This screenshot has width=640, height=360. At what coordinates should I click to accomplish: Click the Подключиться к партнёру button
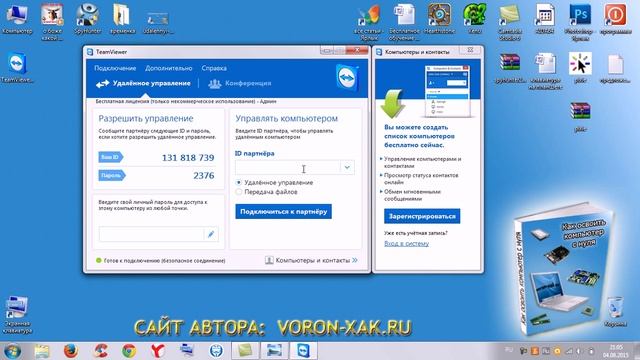pyautogui.click(x=283, y=211)
